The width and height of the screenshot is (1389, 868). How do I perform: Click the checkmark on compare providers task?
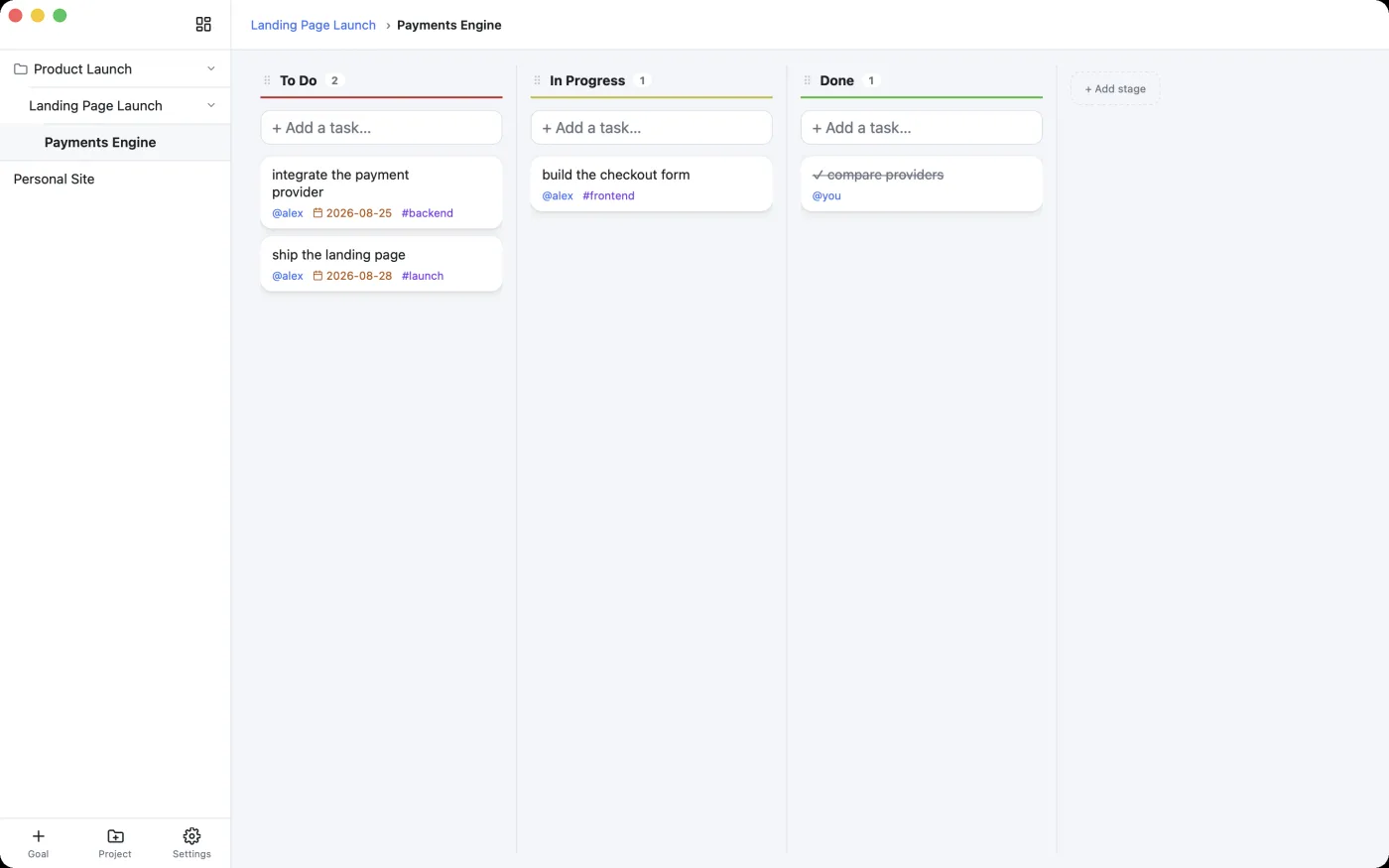(818, 176)
